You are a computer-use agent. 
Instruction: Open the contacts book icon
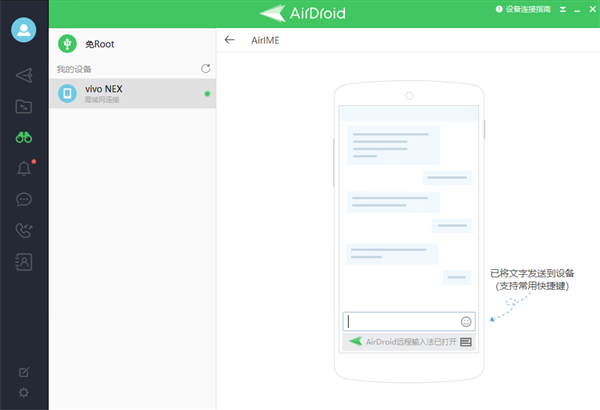(24, 262)
